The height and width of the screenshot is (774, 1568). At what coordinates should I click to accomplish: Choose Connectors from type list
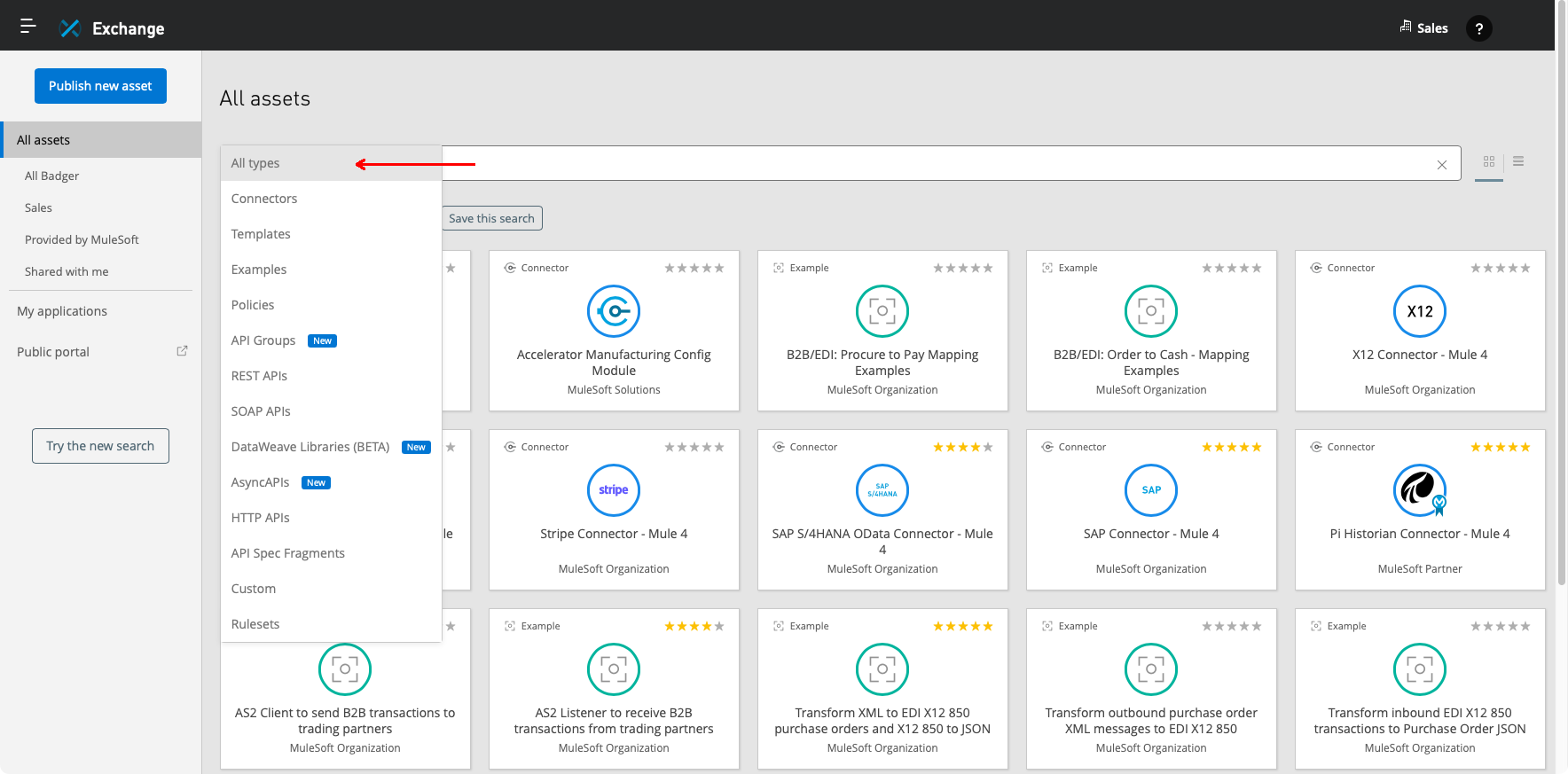(x=331, y=199)
